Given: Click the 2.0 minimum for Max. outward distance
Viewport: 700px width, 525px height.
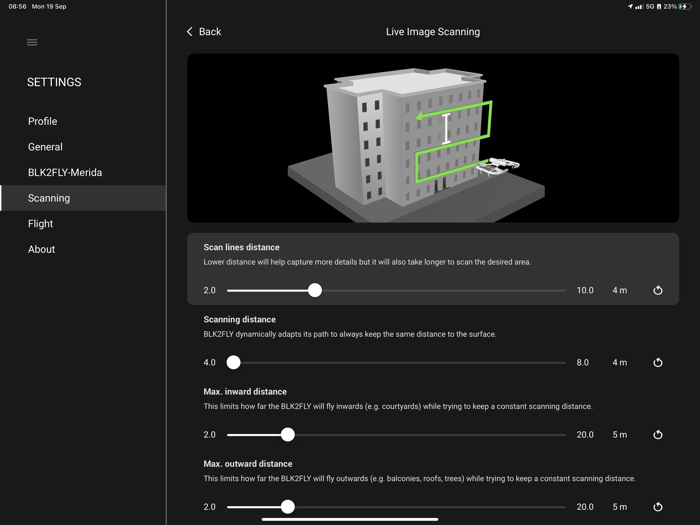Looking at the screenshot, I should click(209, 507).
